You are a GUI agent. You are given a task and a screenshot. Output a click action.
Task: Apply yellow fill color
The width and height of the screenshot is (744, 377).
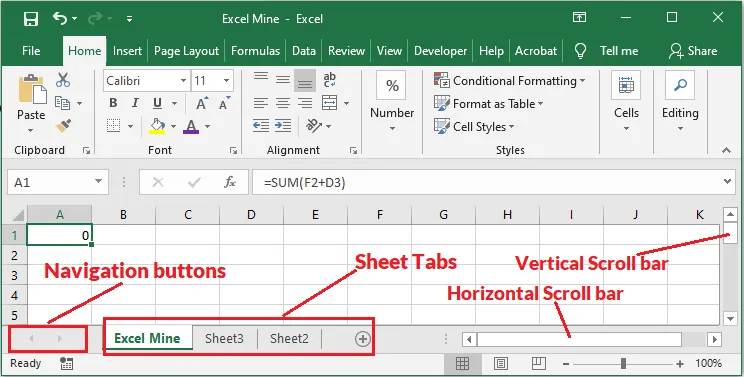(158, 126)
